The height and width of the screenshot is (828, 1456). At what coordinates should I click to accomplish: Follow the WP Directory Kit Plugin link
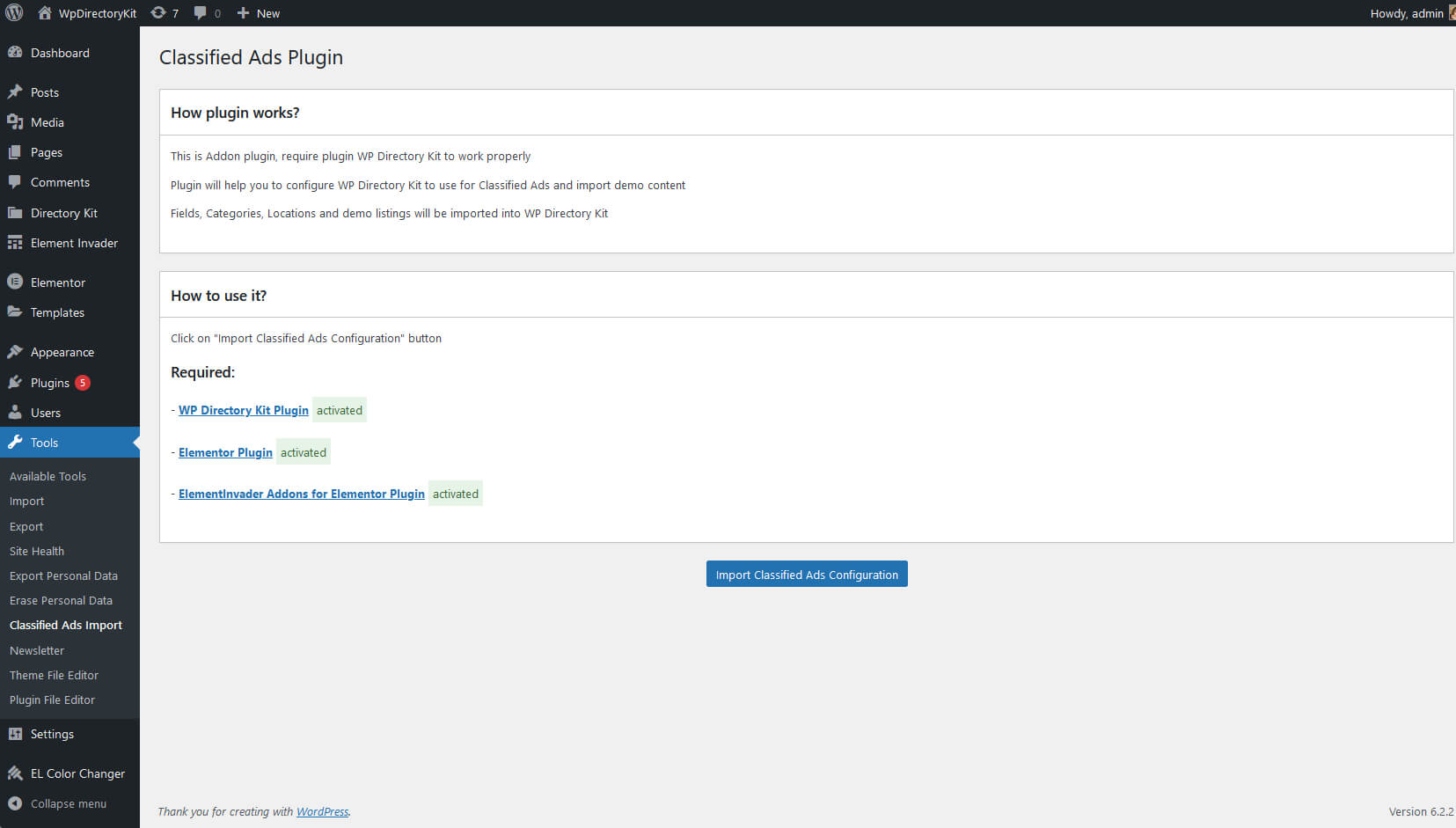coord(244,410)
